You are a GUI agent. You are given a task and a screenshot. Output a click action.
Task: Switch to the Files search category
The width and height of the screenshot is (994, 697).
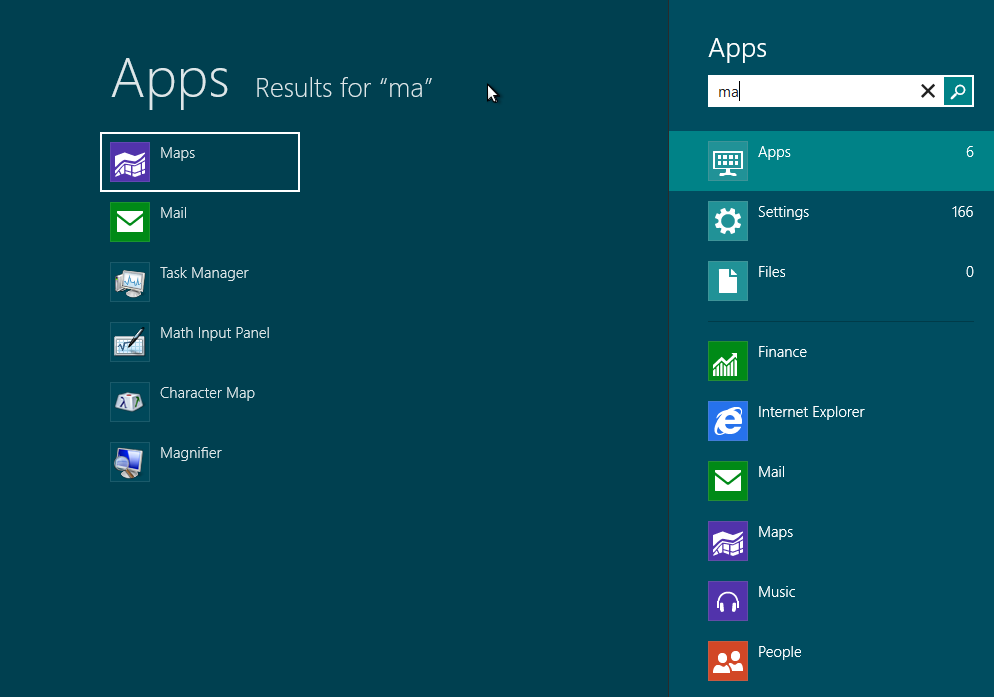click(830, 281)
